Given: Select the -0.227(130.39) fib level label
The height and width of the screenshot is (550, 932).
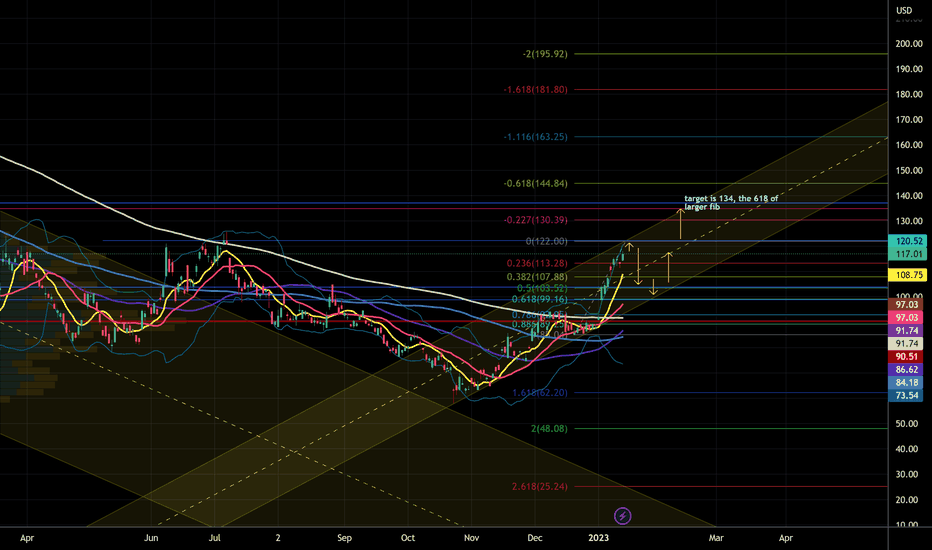Looking at the screenshot, I should click(x=536, y=220).
